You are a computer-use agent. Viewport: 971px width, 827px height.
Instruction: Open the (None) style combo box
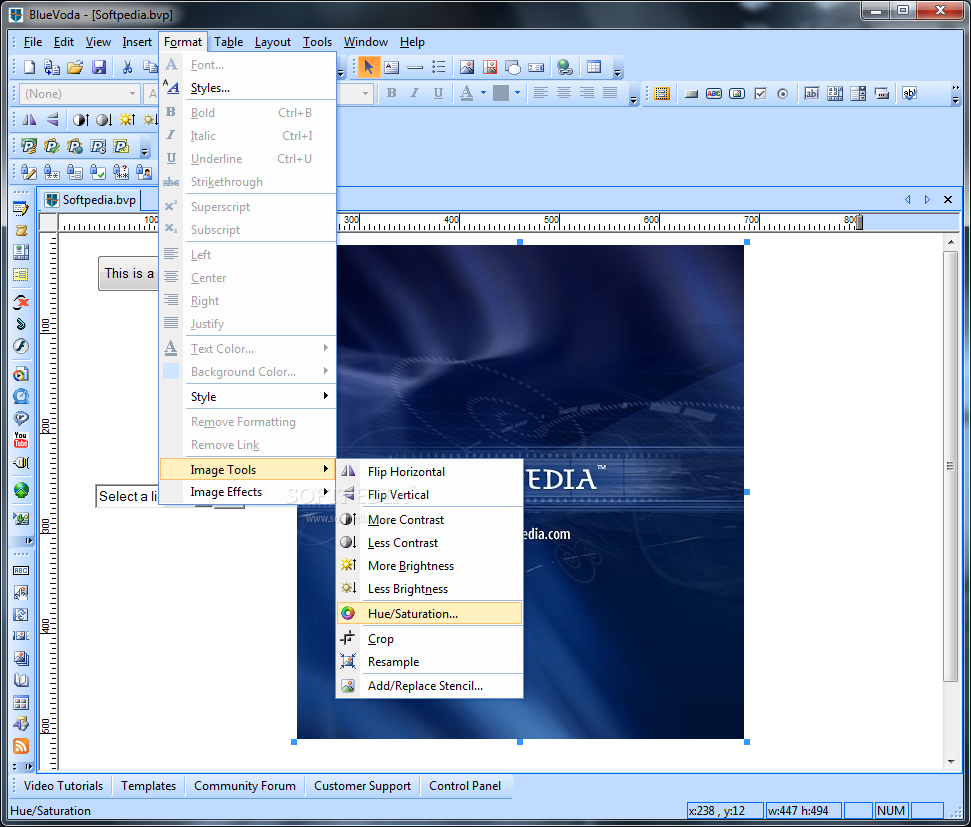pos(80,94)
